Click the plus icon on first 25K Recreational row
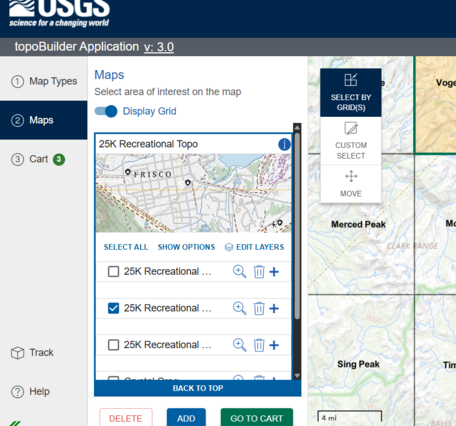 274,272
